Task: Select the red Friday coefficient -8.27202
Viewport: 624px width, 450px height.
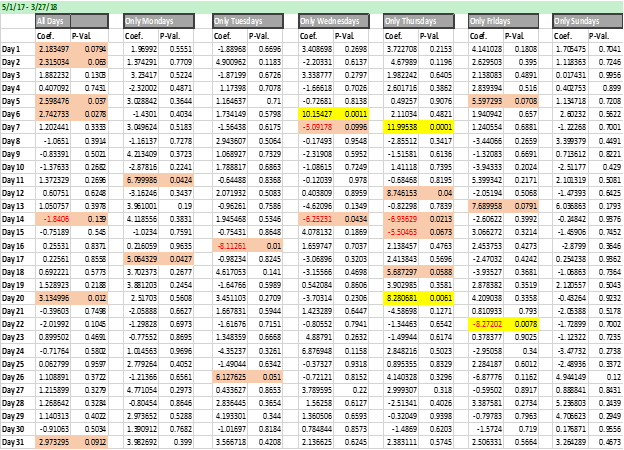Action: coord(486,324)
